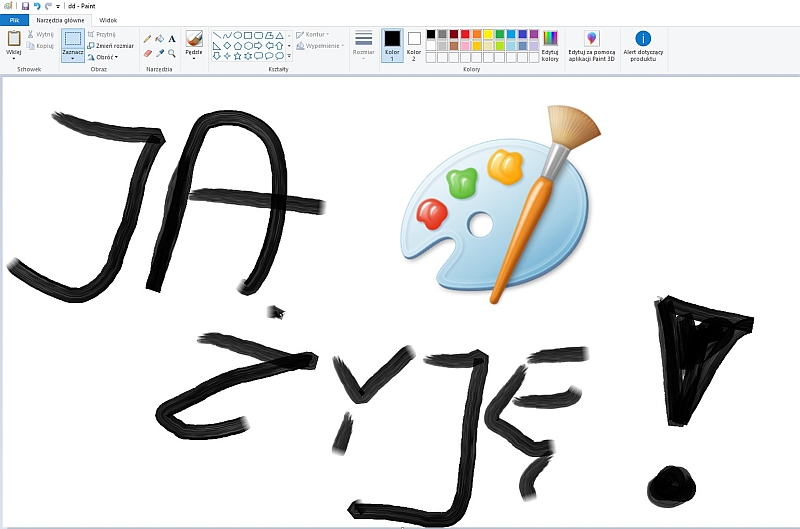Select the Fill with color bucket tool
The width and height of the screenshot is (800, 529).
click(x=160, y=39)
